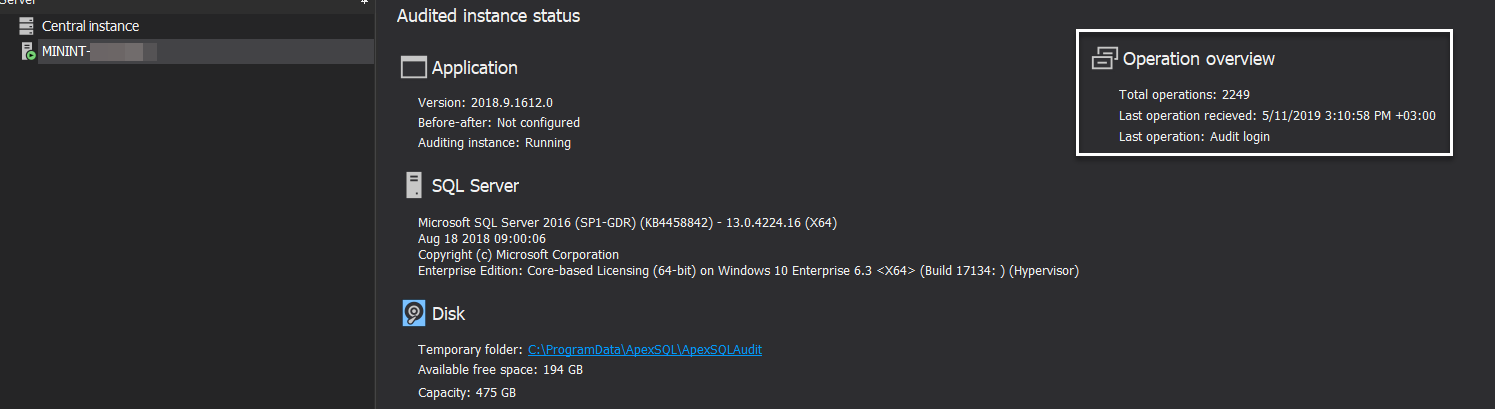Click the Central instance server-stack icon

click(26, 26)
